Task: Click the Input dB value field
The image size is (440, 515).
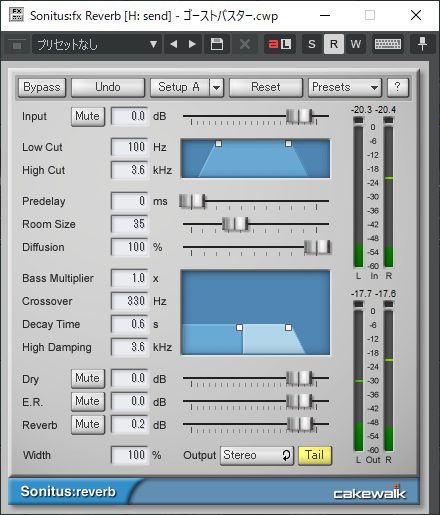Action: tap(129, 116)
